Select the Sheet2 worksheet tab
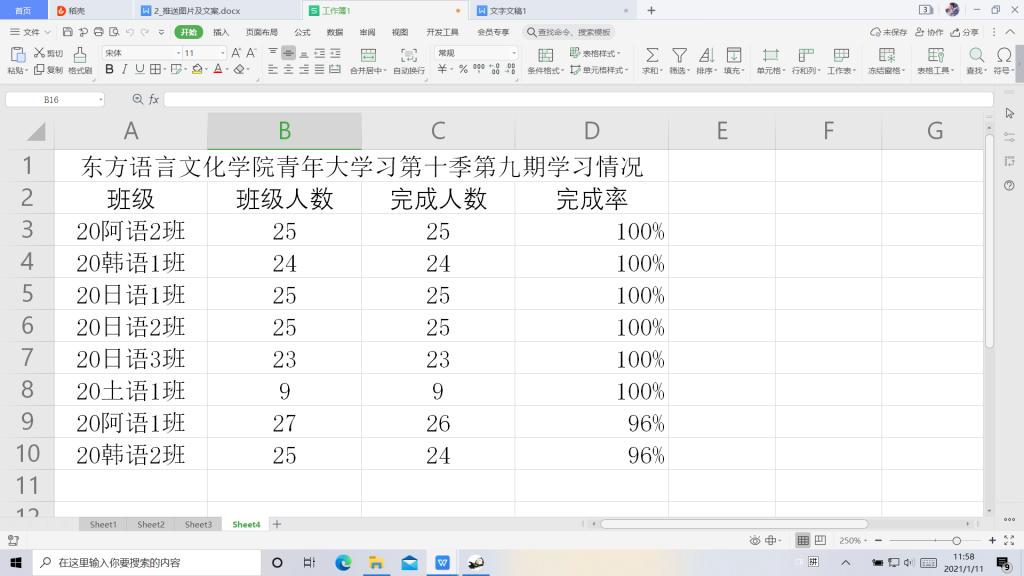The image size is (1024, 576). pyautogui.click(x=151, y=524)
